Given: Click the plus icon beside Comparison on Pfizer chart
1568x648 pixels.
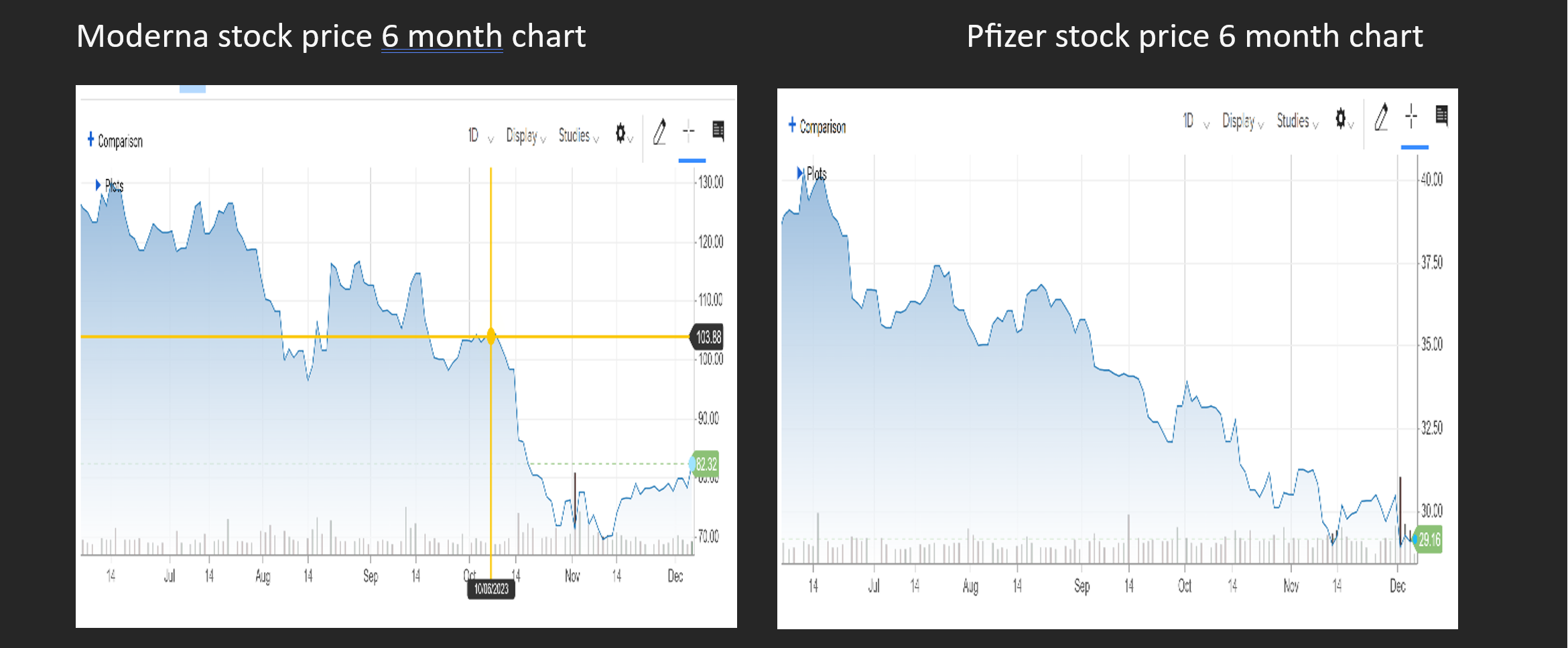Looking at the screenshot, I should pos(792,125).
